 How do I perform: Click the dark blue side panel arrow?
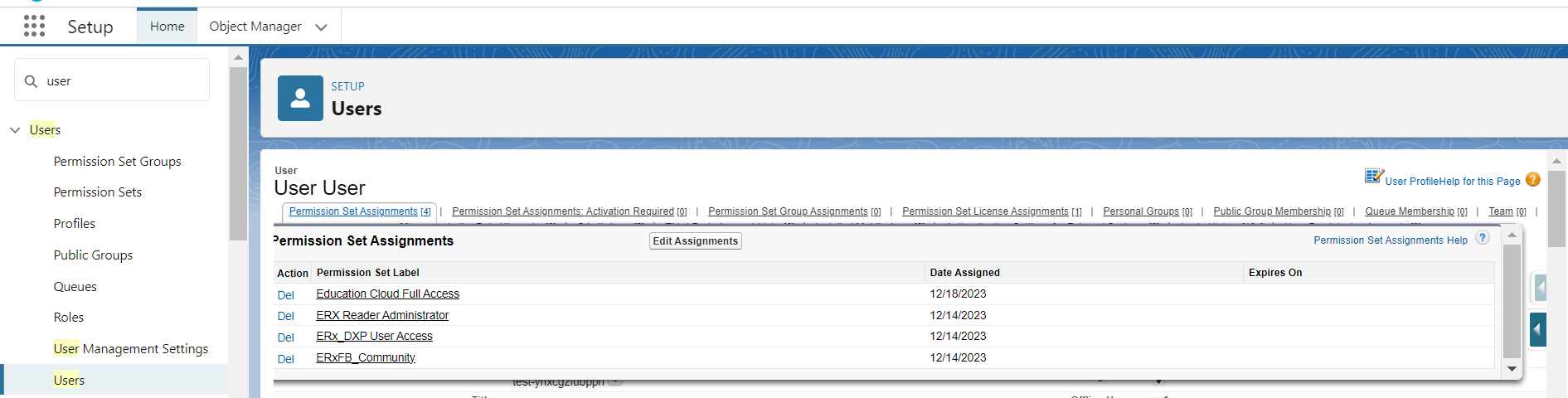pyautogui.click(x=1537, y=329)
